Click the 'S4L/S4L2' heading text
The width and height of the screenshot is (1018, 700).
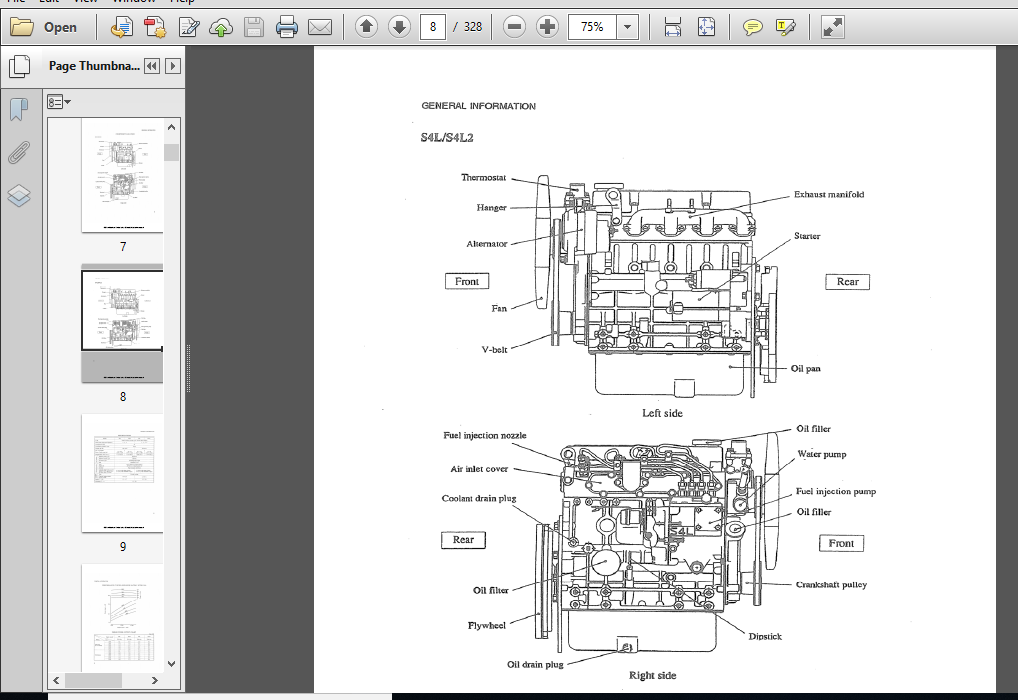(x=447, y=138)
